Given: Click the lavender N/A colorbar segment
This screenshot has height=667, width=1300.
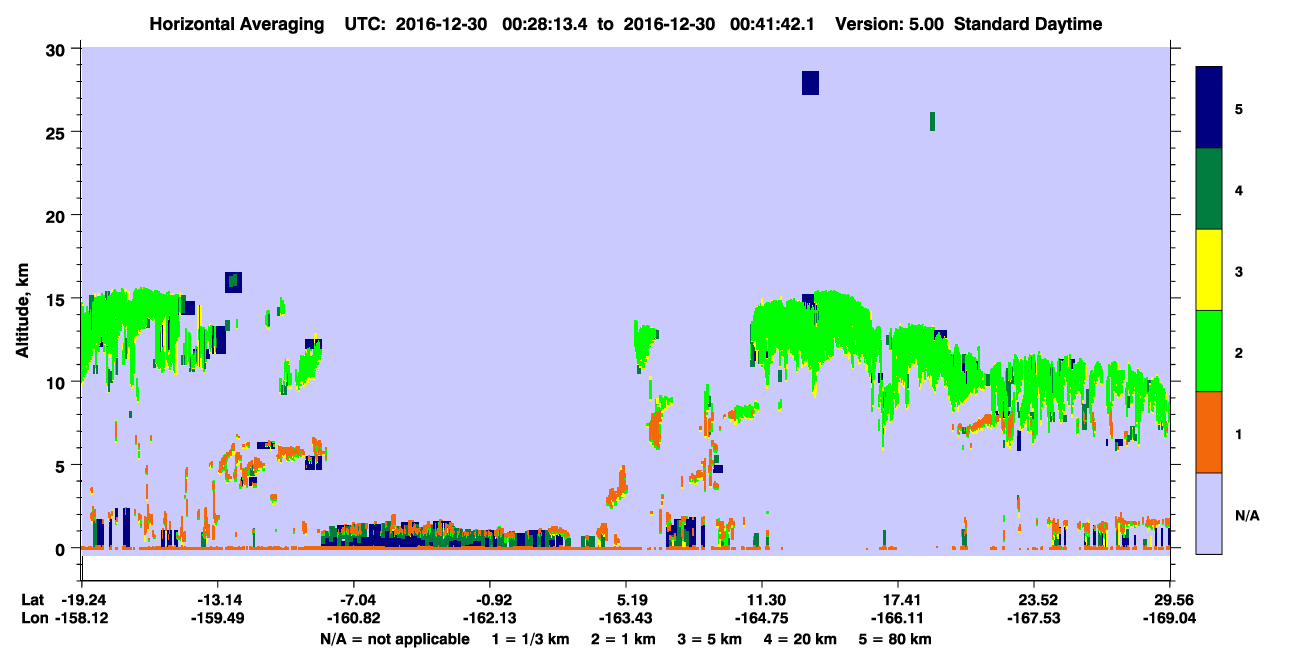Looking at the screenshot, I should (x=1209, y=513).
